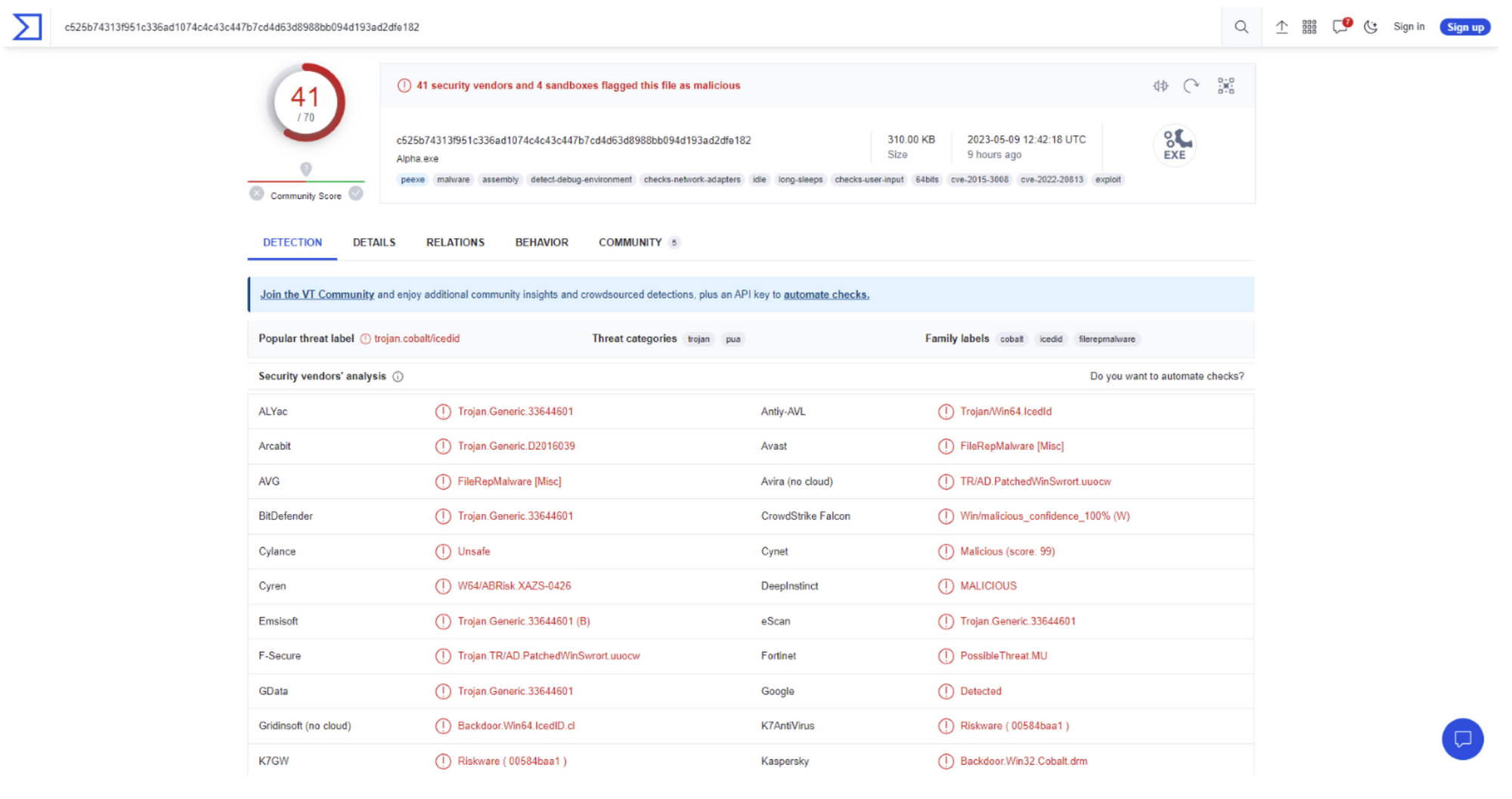The height and width of the screenshot is (799, 1512).
Task: Open the notifications speech bubble icon
Action: click(x=1341, y=26)
